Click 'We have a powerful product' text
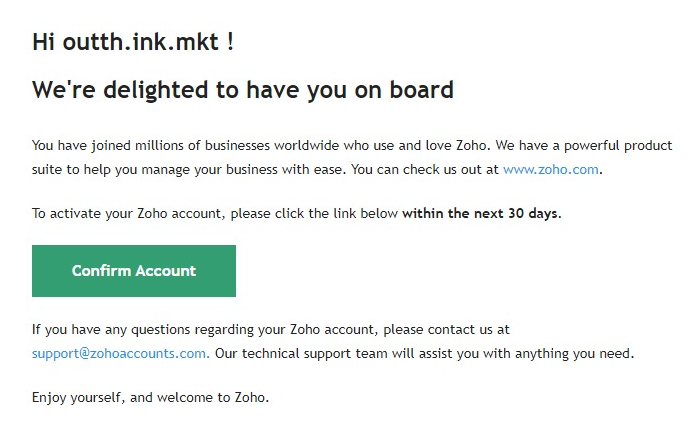700x424 pixels. (584, 145)
